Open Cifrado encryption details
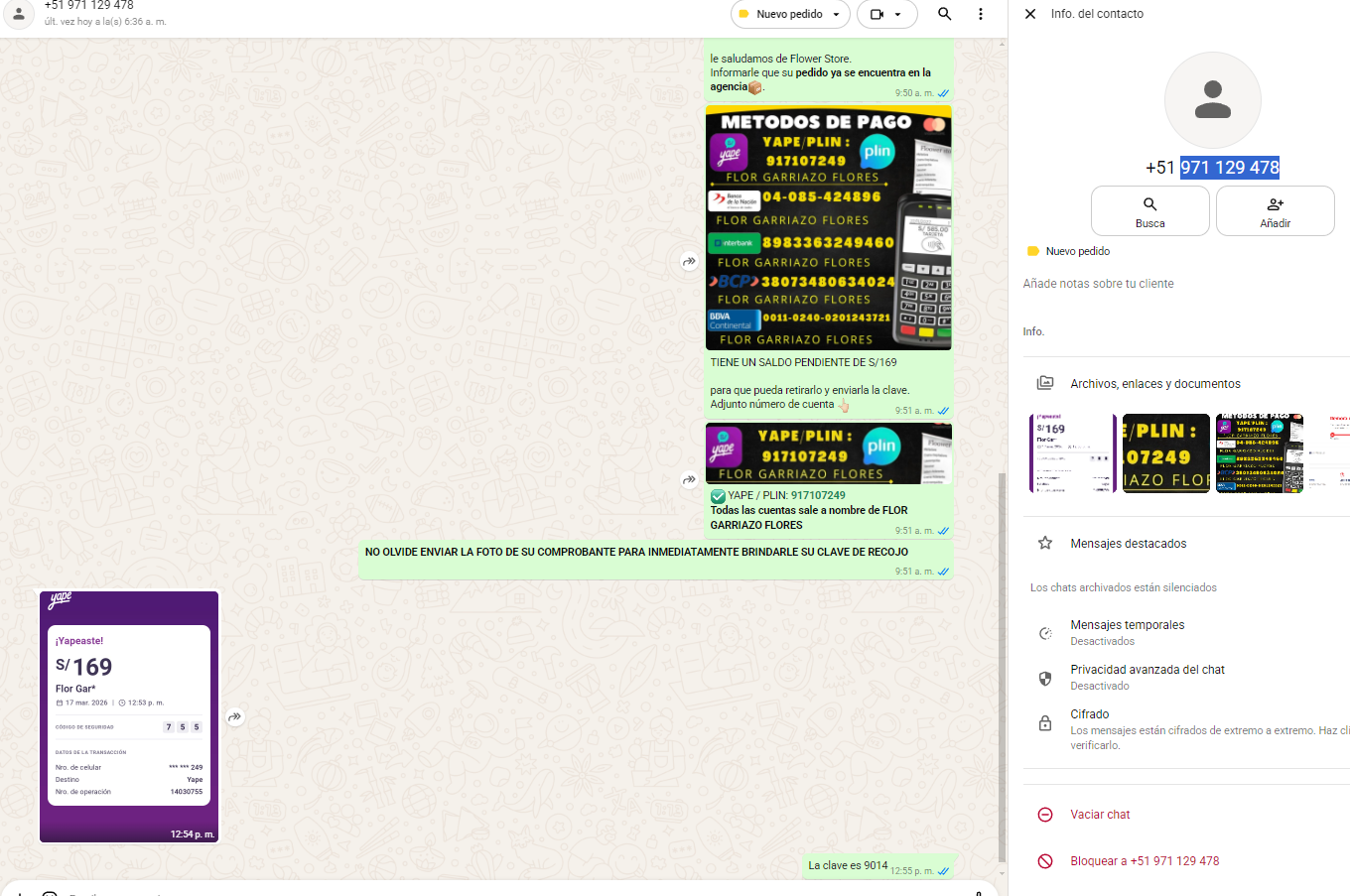1350x896 pixels. [x=1089, y=714]
